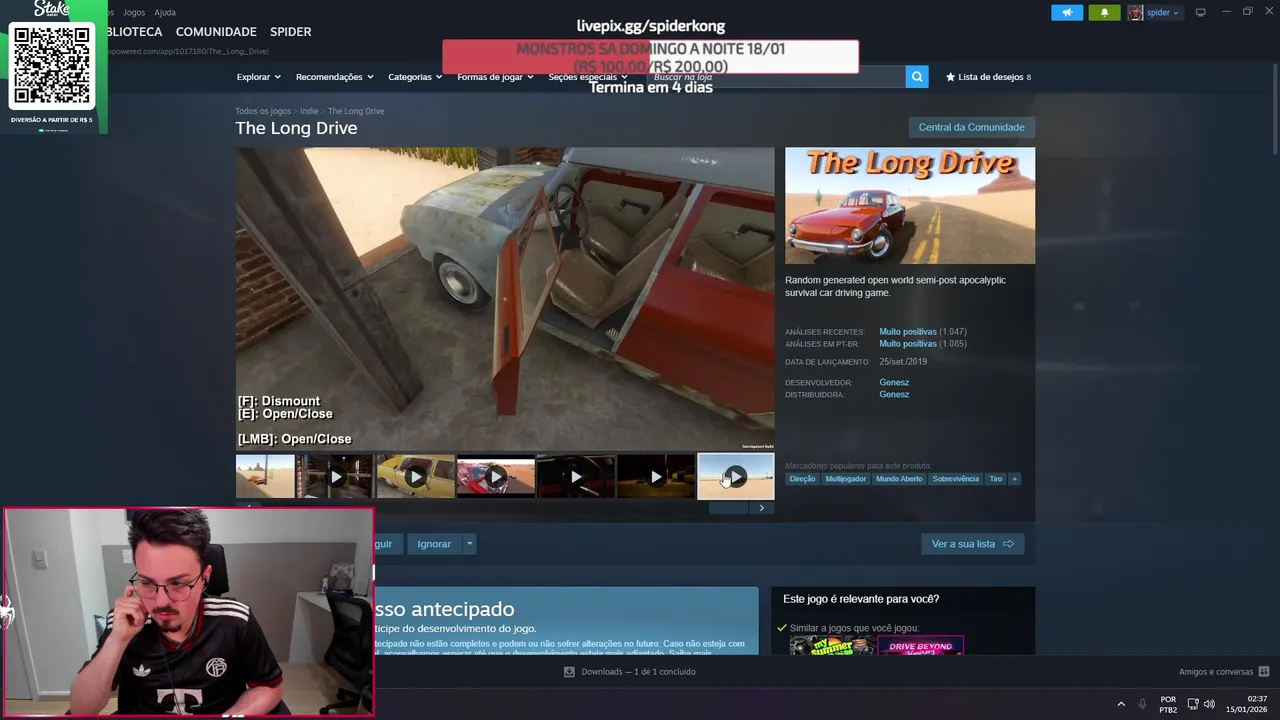The height and width of the screenshot is (720, 1280).
Task: Click the Todos os jogos breadcrumb
Action: [263, 111]
